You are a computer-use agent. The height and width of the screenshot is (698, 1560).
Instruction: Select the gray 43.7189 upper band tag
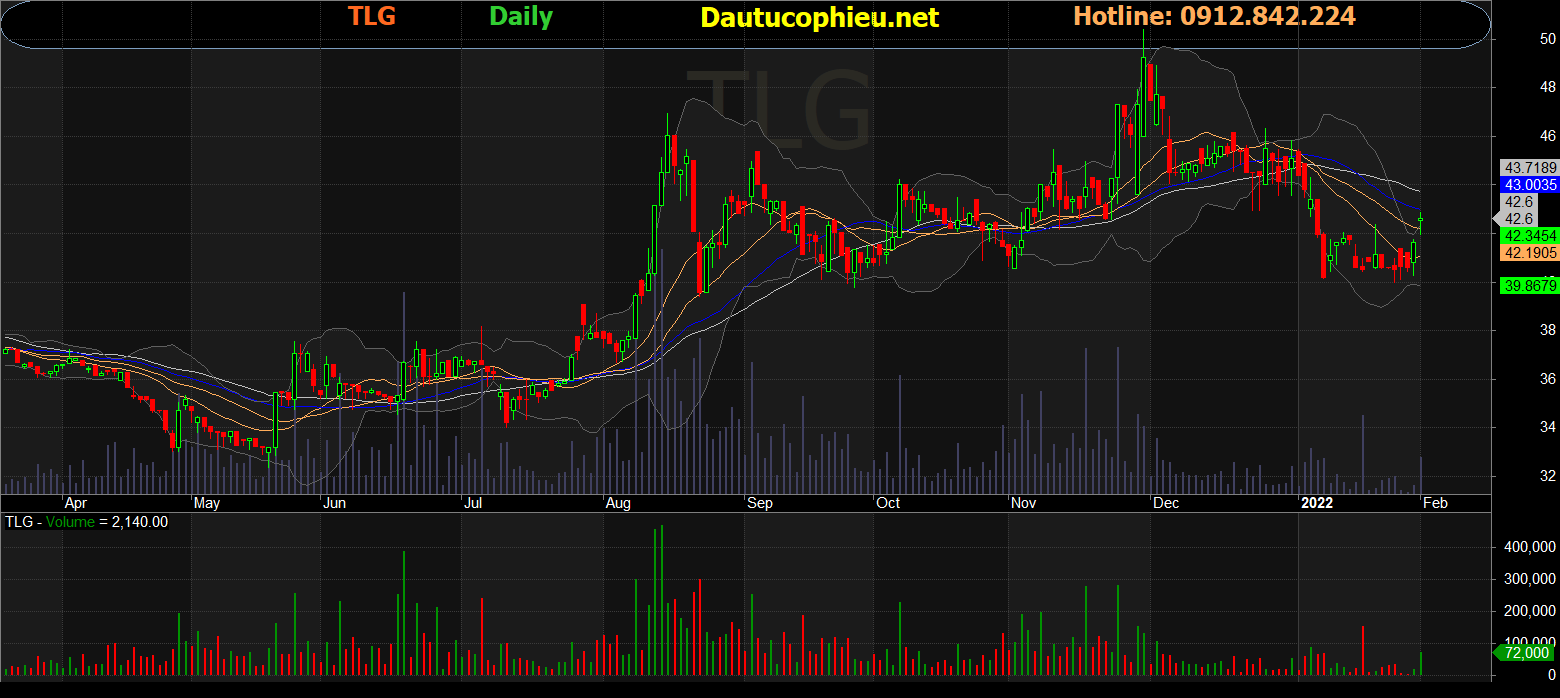tap(1529, 167)
